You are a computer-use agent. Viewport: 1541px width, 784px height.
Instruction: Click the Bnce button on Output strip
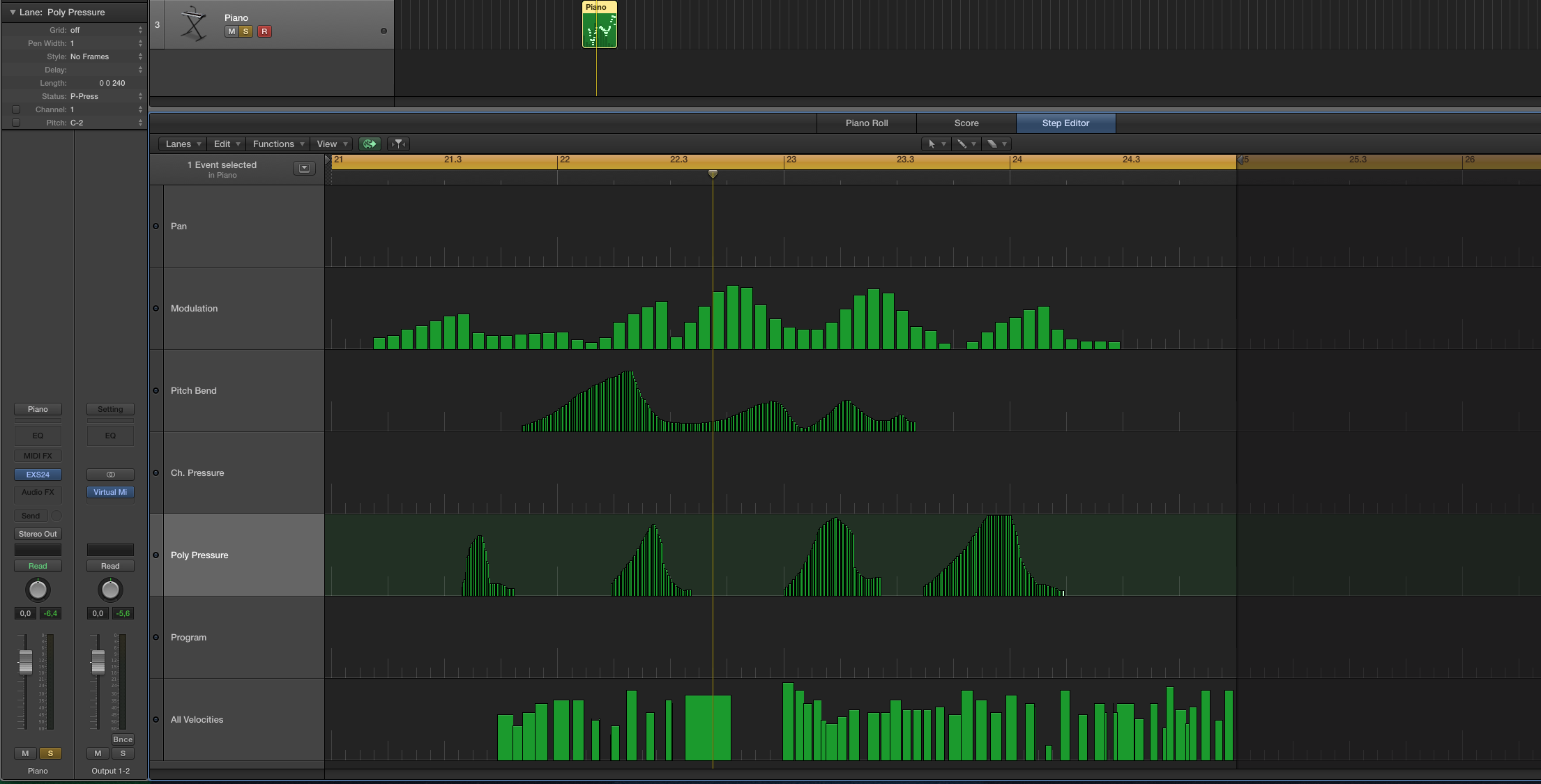(123, 739)
